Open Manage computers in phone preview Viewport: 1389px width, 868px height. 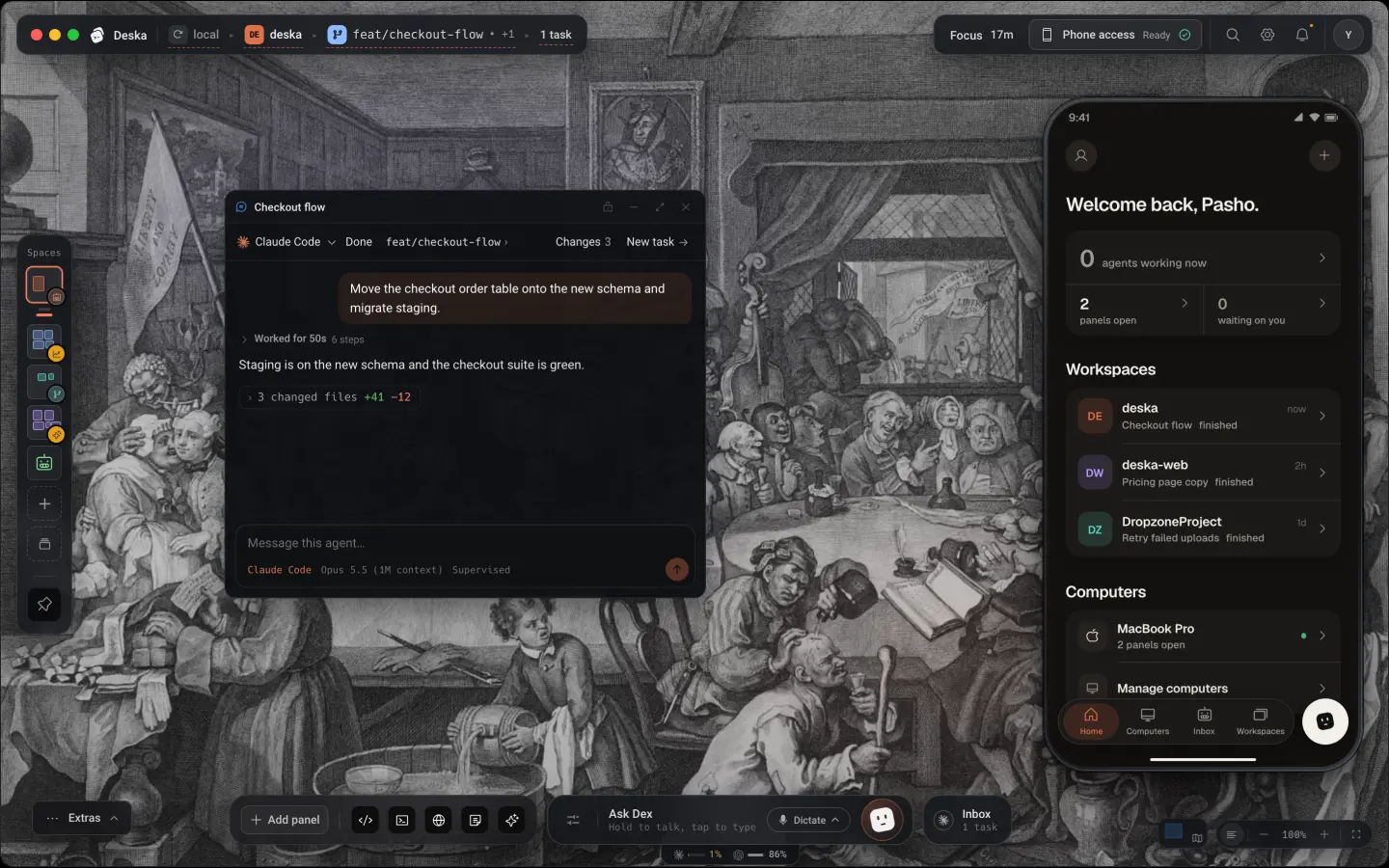1203,688
